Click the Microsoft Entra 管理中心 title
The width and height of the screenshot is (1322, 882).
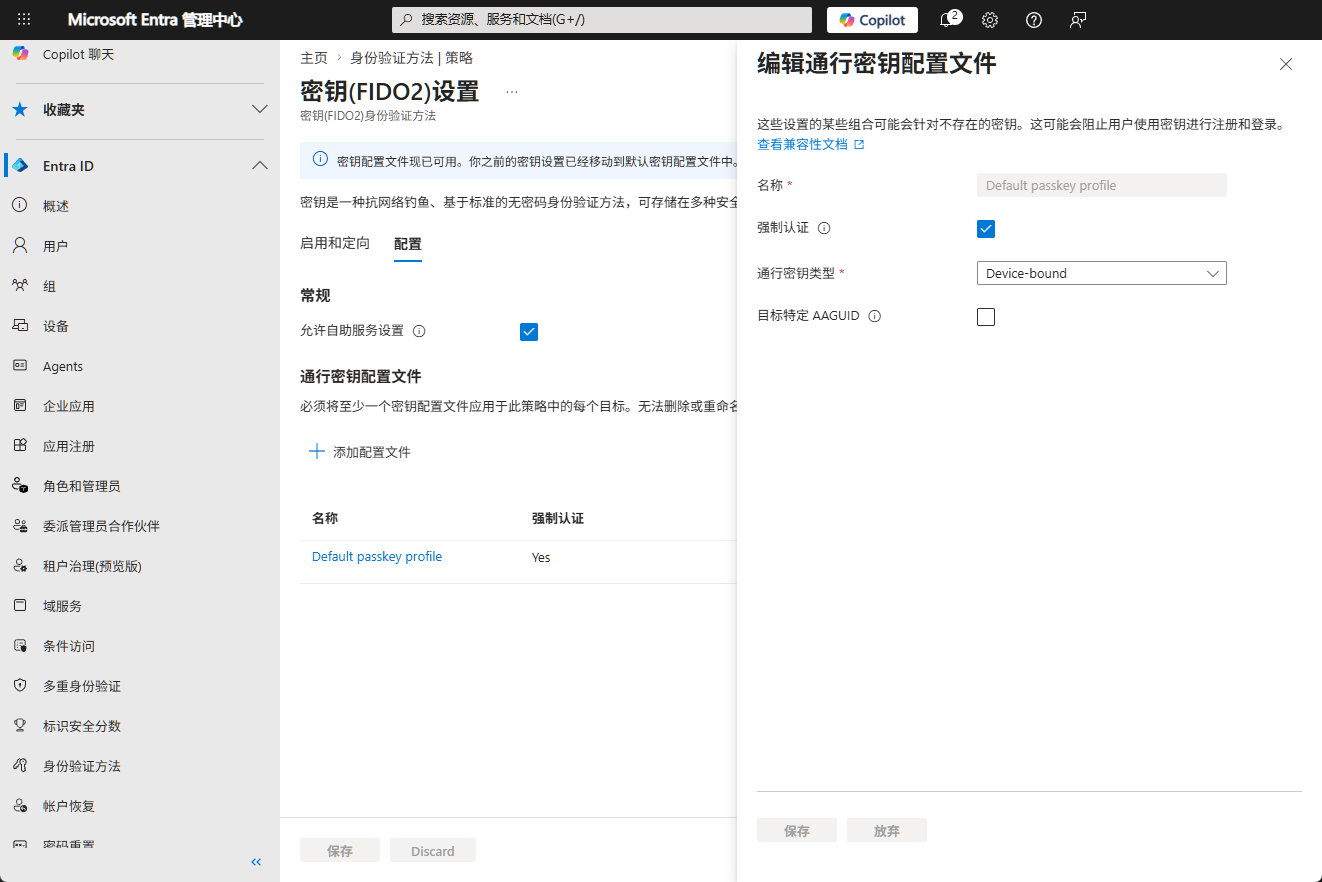pos(155,20)
